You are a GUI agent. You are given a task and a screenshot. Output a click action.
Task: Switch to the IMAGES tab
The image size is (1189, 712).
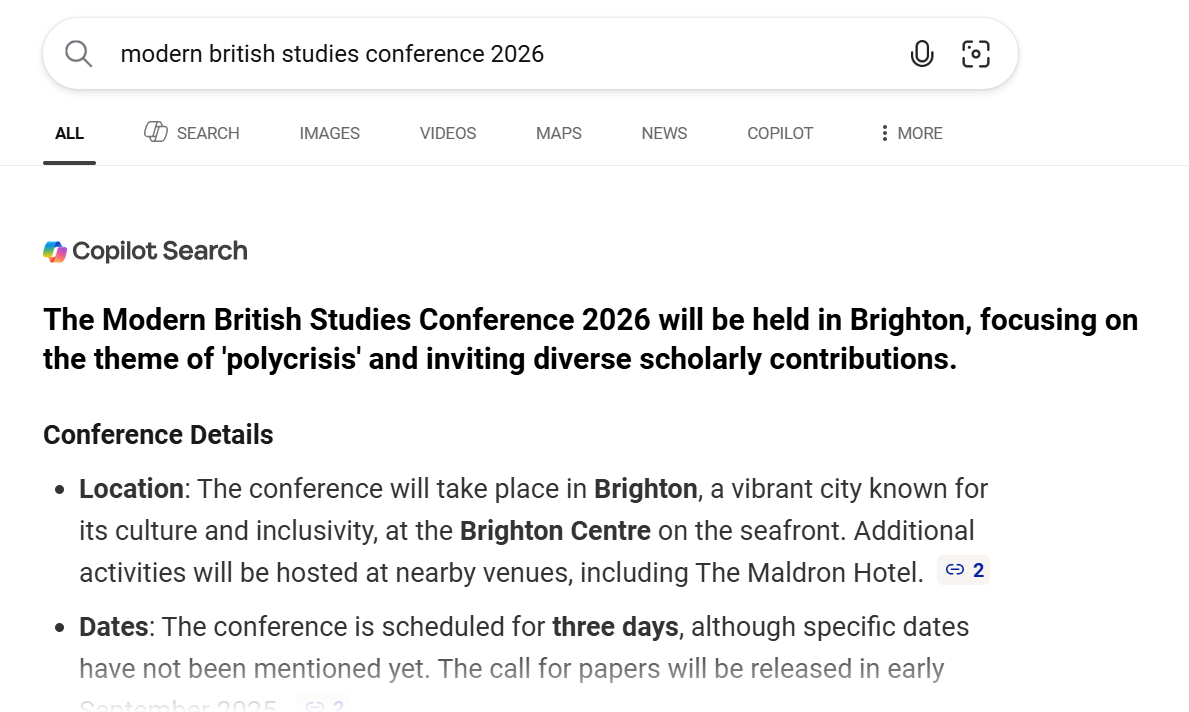point(329,133)
